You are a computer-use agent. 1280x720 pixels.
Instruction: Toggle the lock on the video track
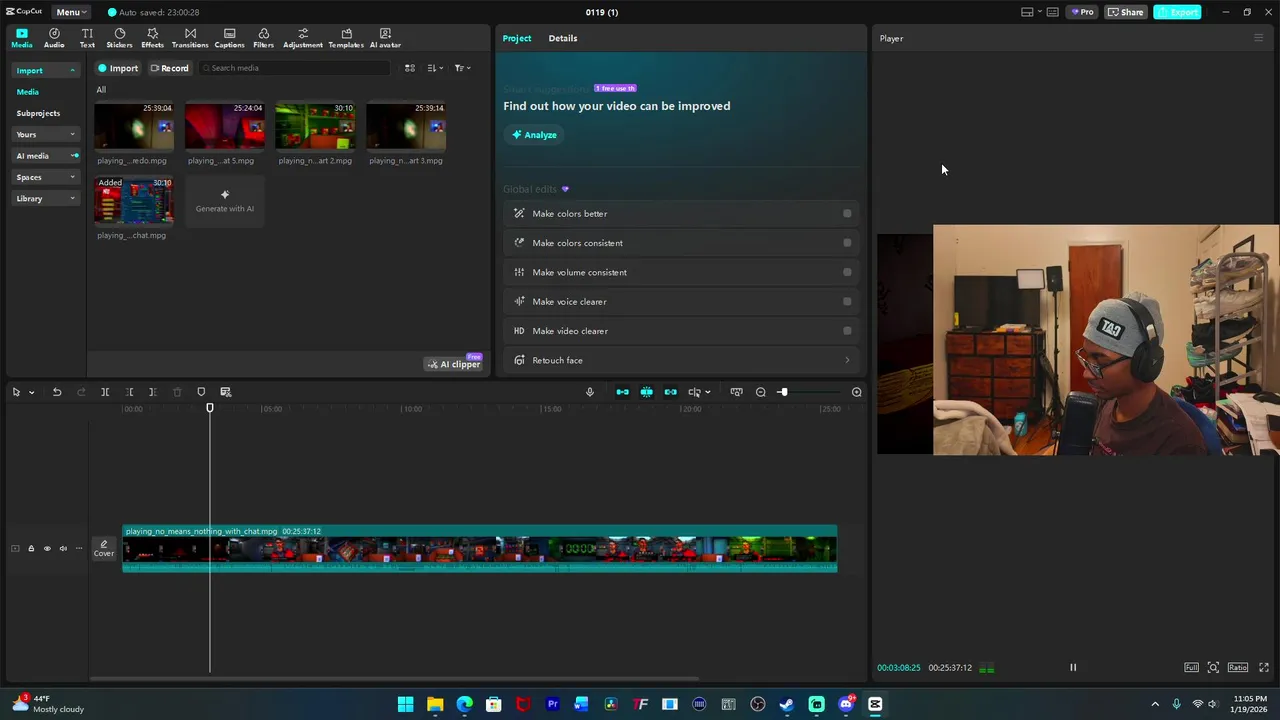pos(31,548)
